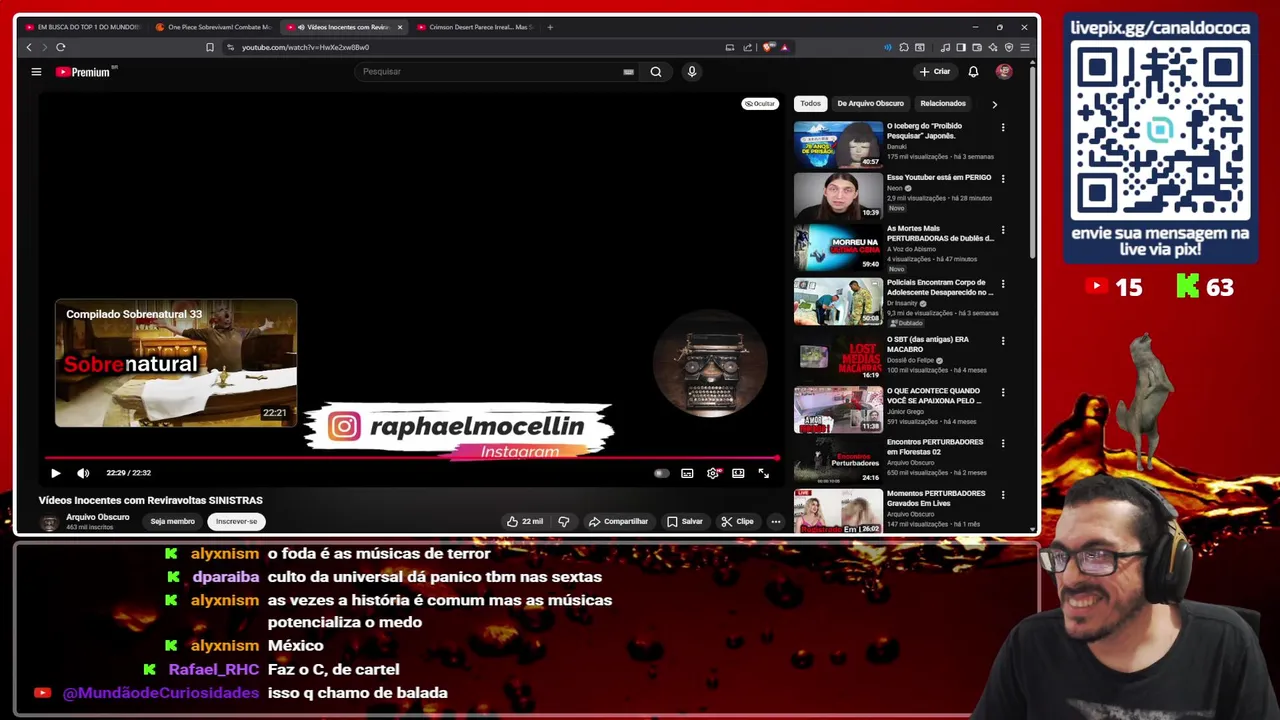This screenshot has height=720, width=1280.
Task: Show more filter chips with the right chevron
Action: [x=994, y=104]
